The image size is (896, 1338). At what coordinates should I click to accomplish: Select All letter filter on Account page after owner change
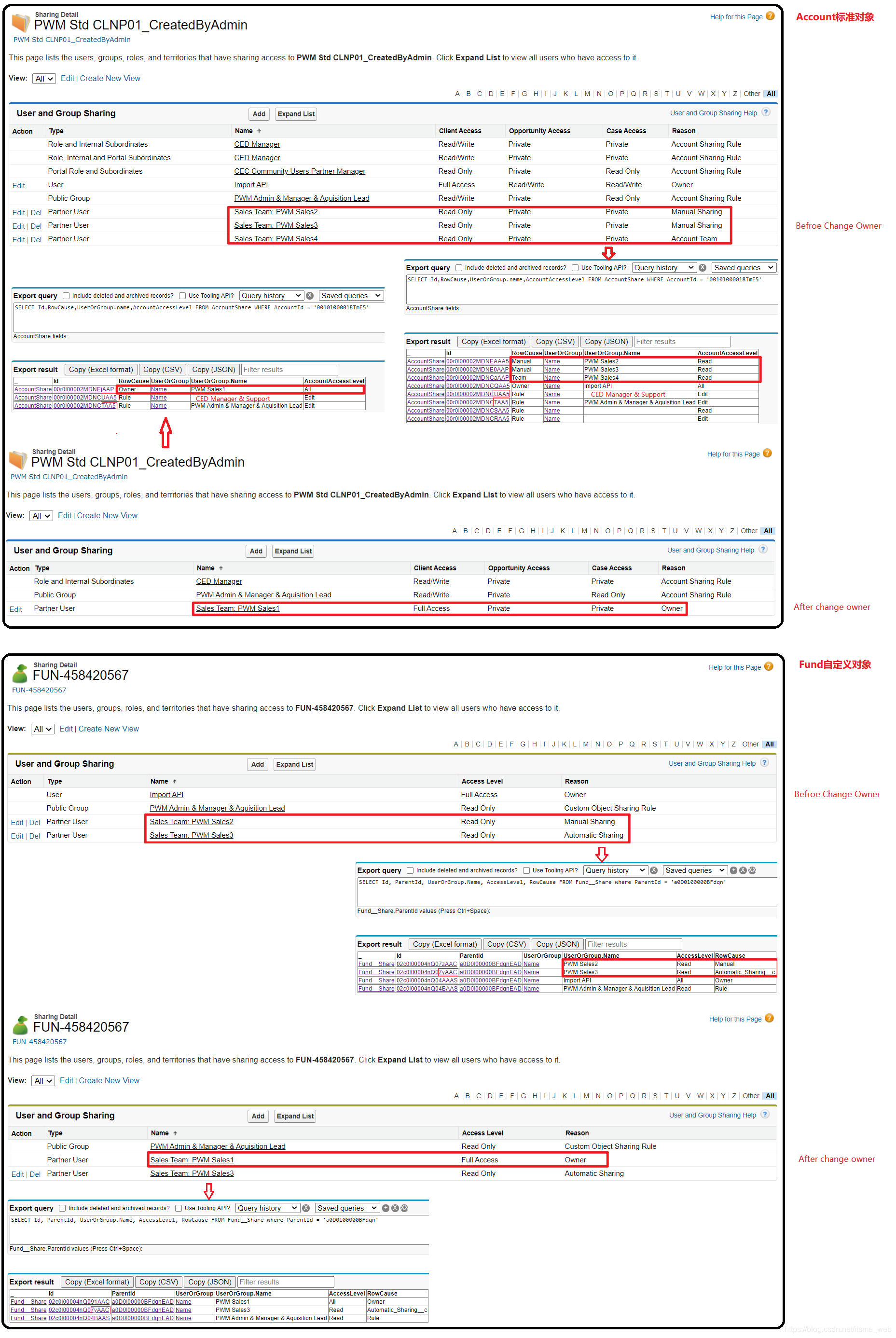[768, 531]
